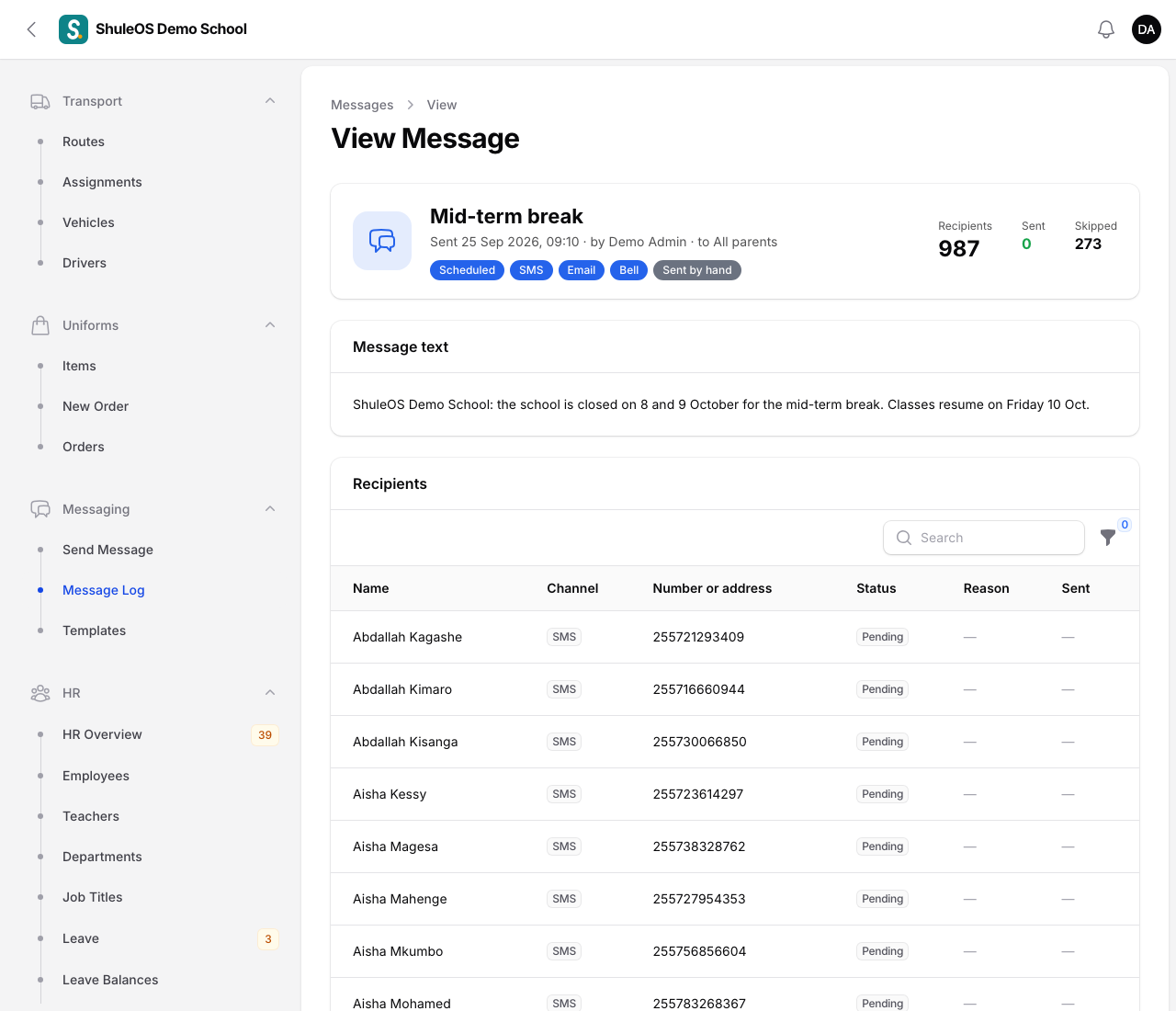Collapse the HR section

pos(270,693)
